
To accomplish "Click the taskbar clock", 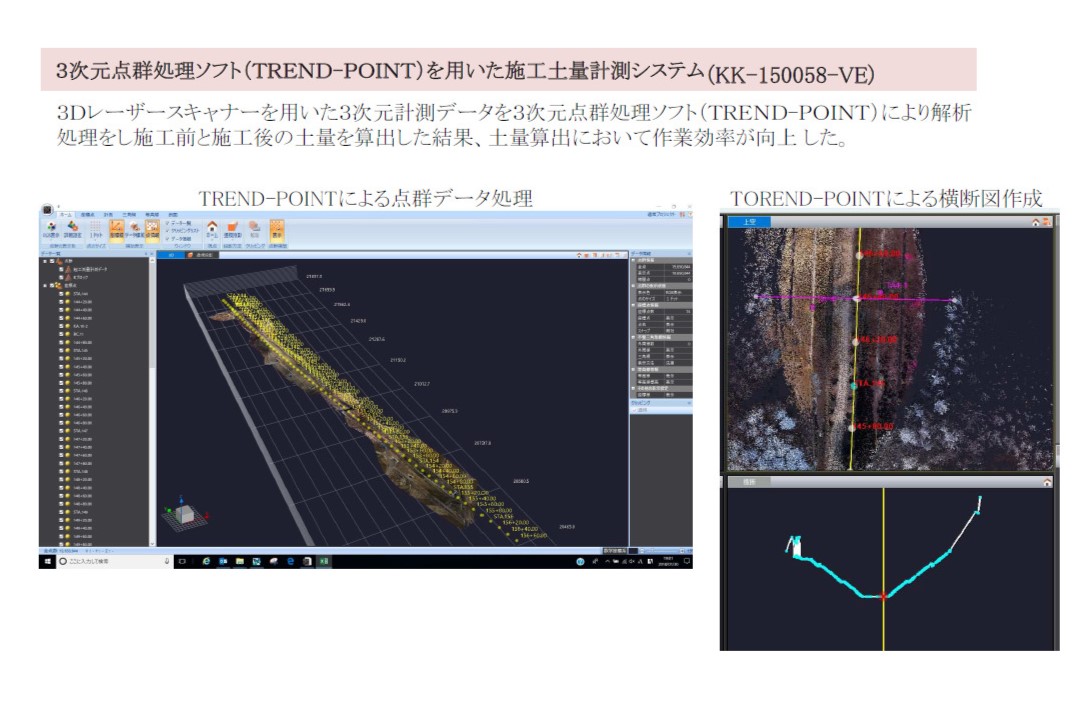I will [x=668, y=561].
